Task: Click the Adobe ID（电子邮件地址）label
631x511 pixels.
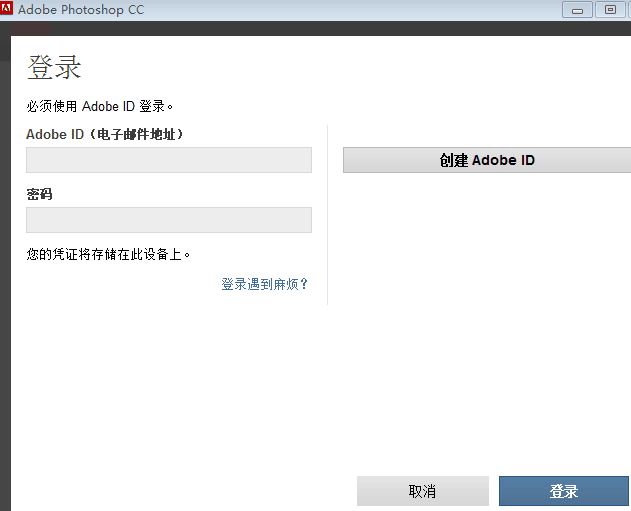Action: coord(105,134)
